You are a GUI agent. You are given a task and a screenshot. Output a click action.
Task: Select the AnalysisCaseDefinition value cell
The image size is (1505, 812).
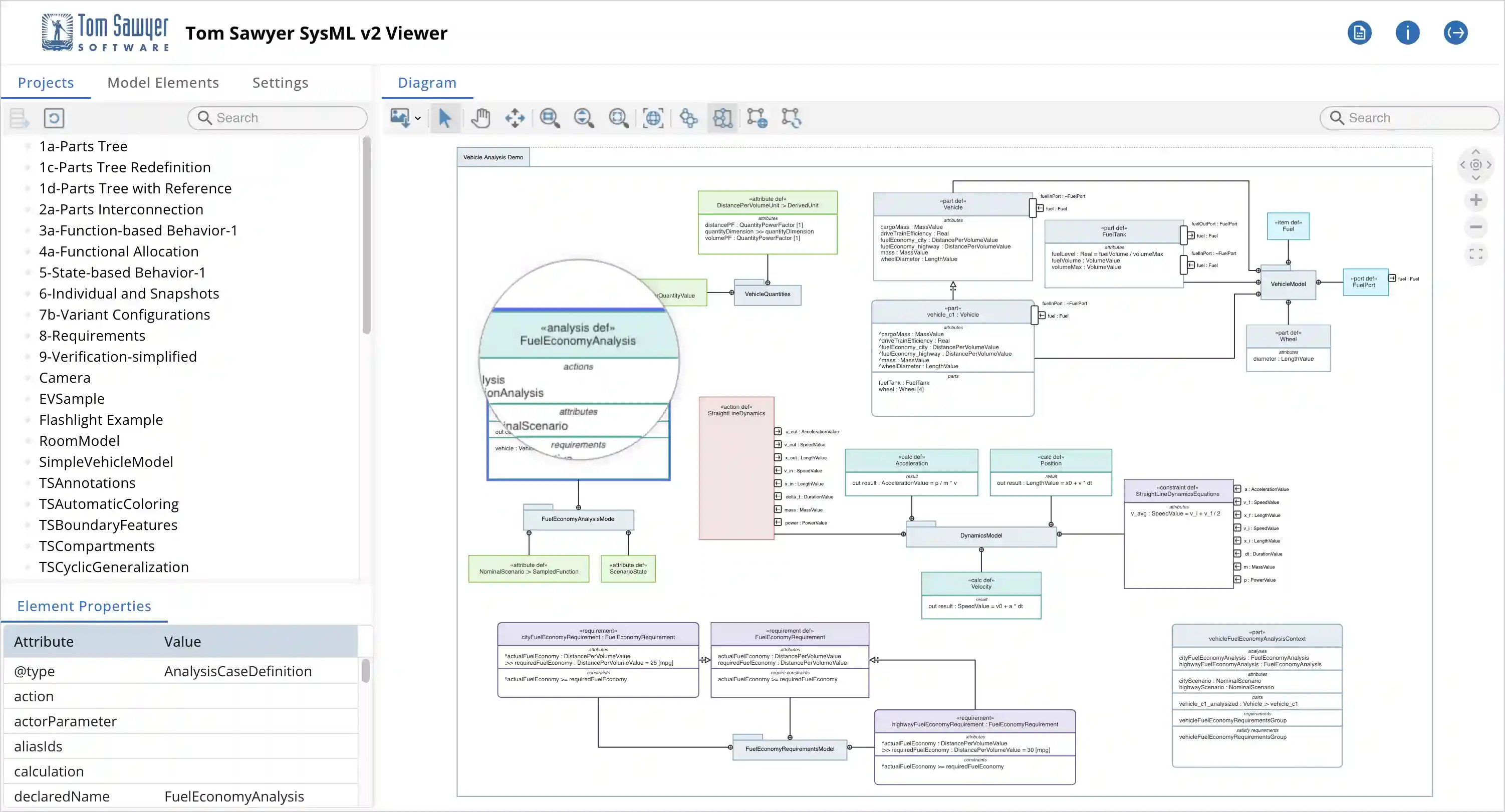(x=238, y=671)
